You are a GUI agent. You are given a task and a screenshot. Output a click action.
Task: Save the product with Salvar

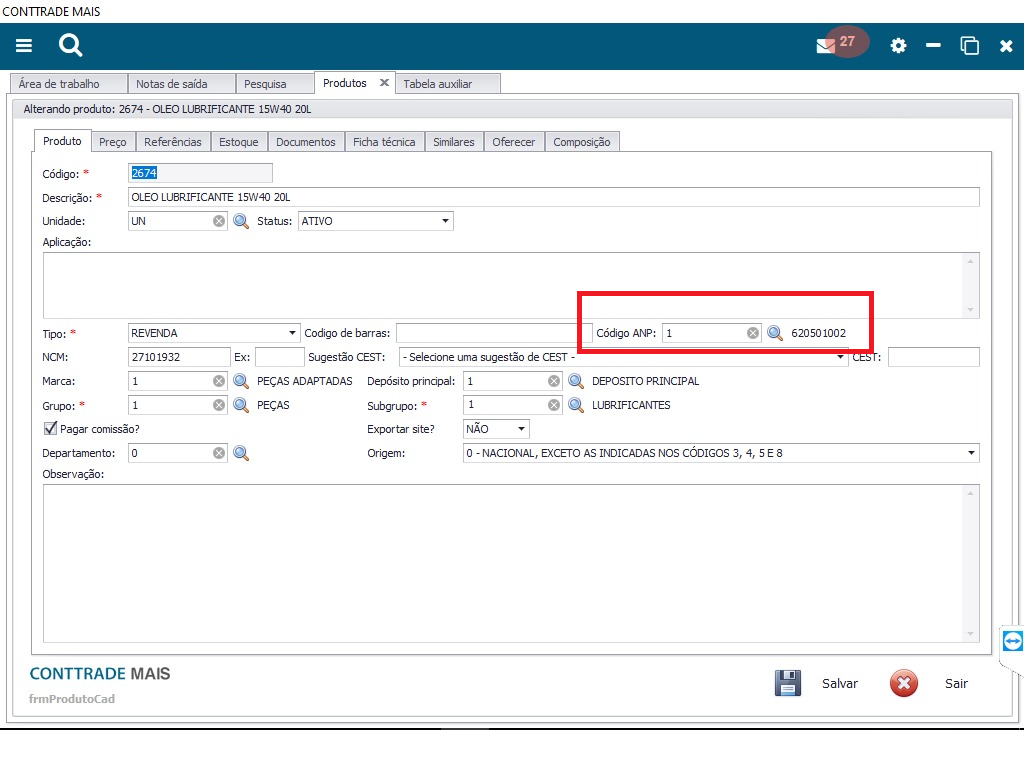[x=817, y=683]
